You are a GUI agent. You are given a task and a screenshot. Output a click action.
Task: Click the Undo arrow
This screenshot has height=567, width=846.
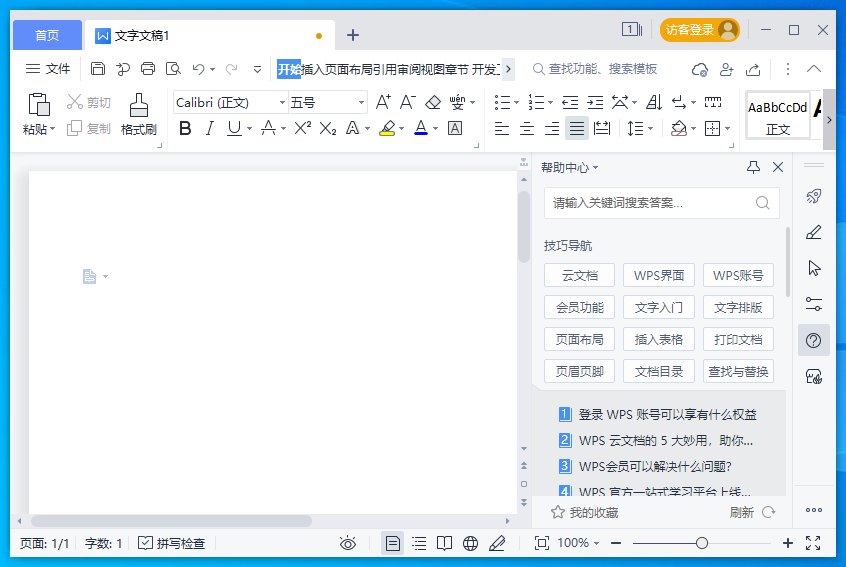[198, 69]
